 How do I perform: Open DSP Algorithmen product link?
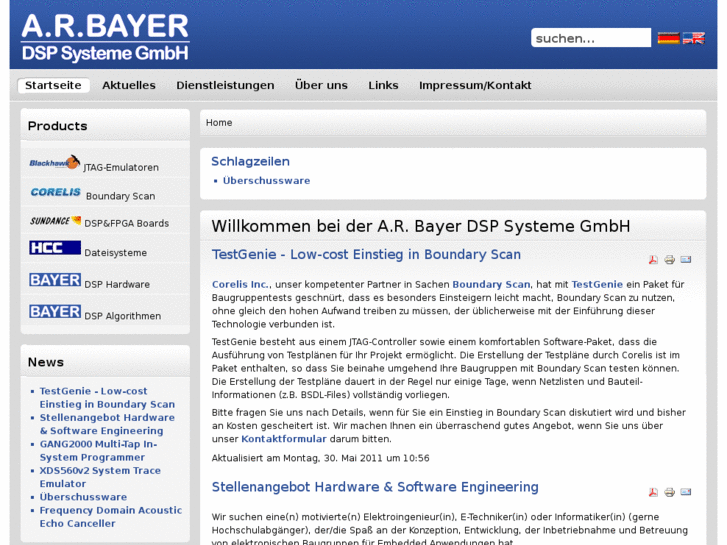[x=123, y=316]
